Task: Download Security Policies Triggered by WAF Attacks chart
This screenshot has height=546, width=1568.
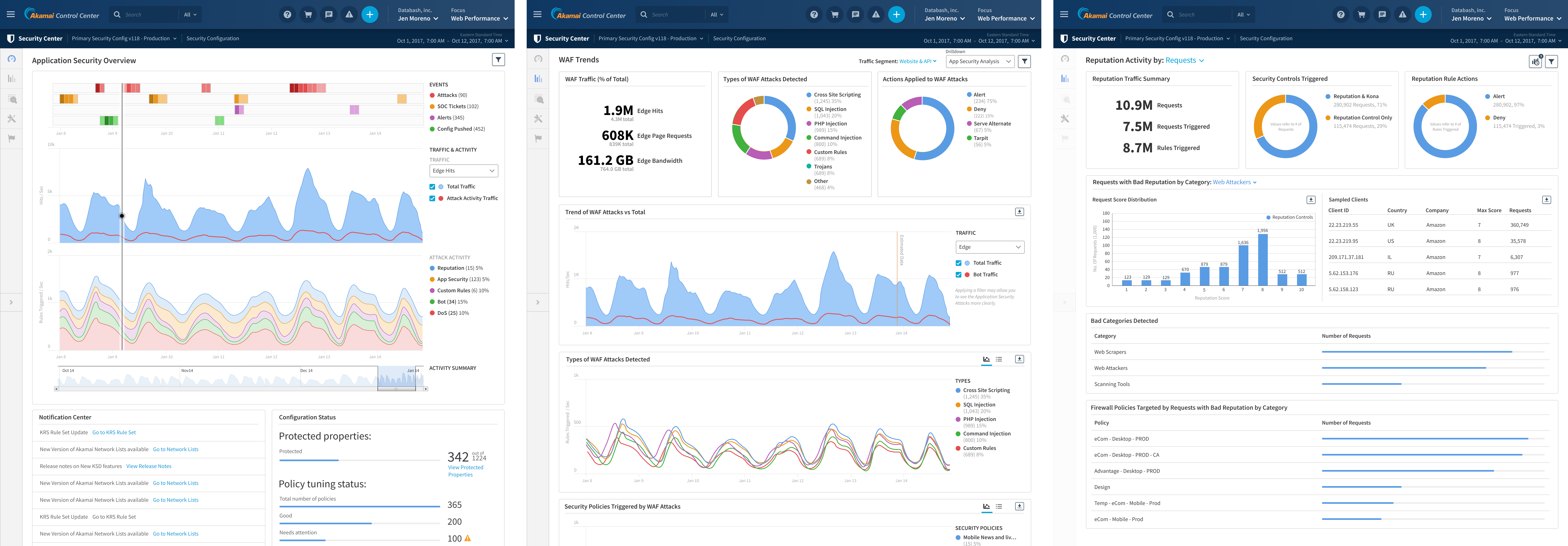Action: point(1020,506)
